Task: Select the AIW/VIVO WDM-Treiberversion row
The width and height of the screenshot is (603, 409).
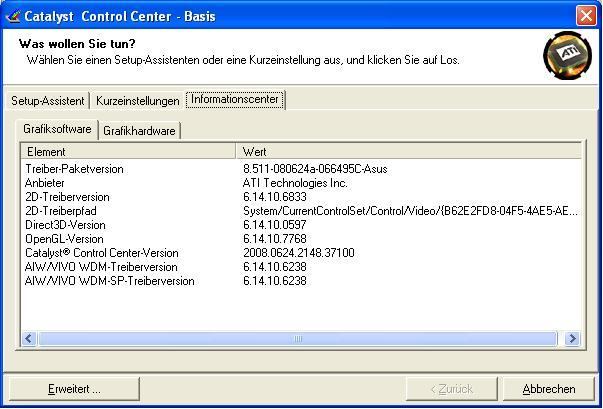Action: (302, 267)
